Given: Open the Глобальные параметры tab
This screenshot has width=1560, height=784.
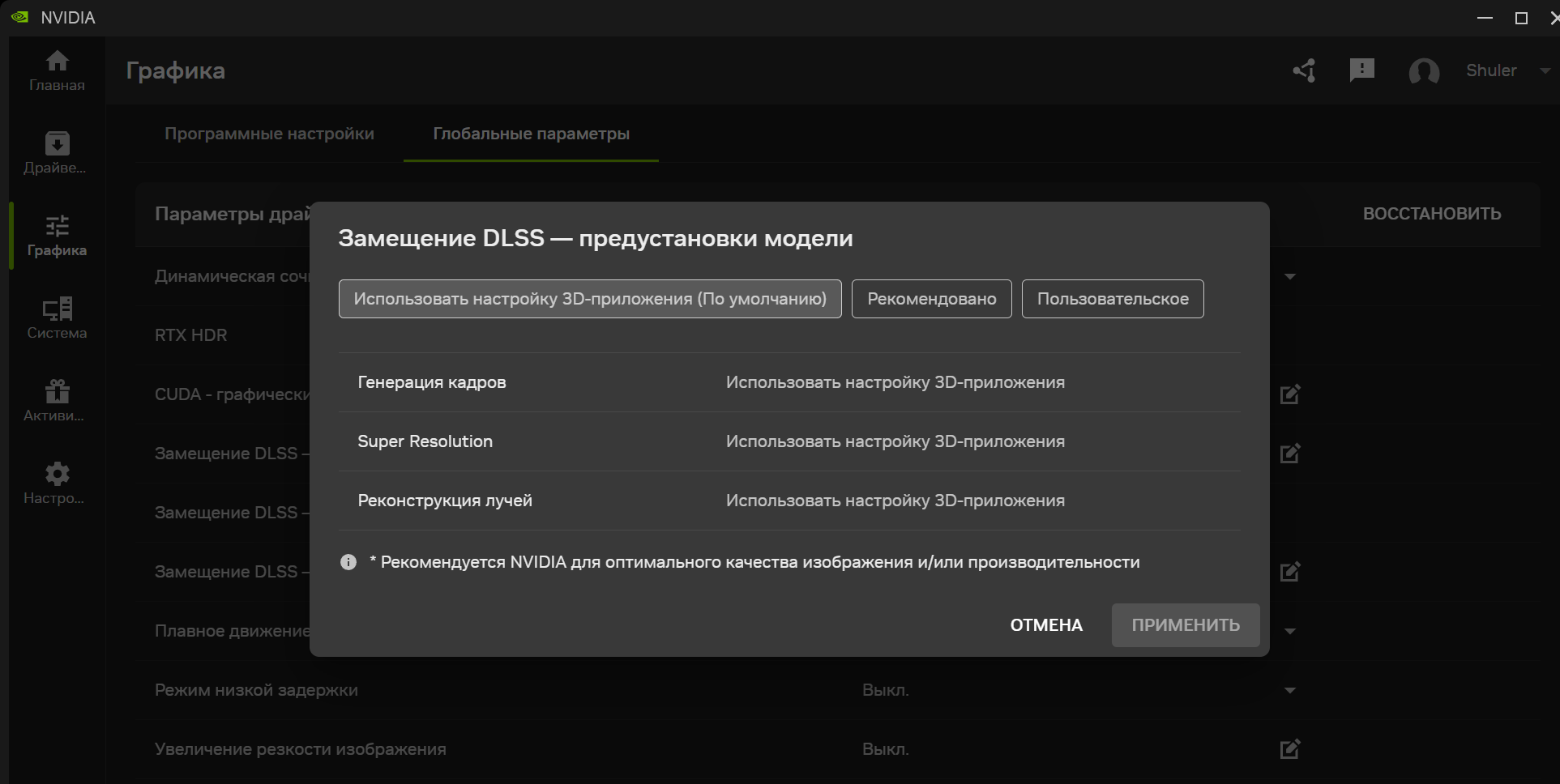Looking at the screenshot, I should point(531,134).
